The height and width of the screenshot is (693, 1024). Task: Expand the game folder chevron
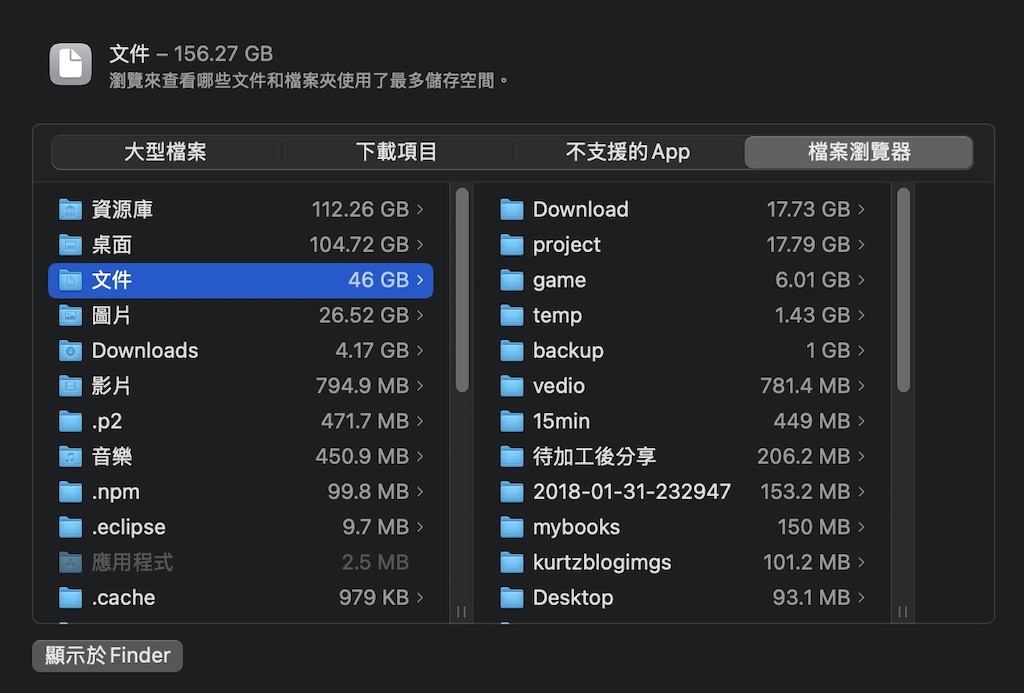[861, 280]
